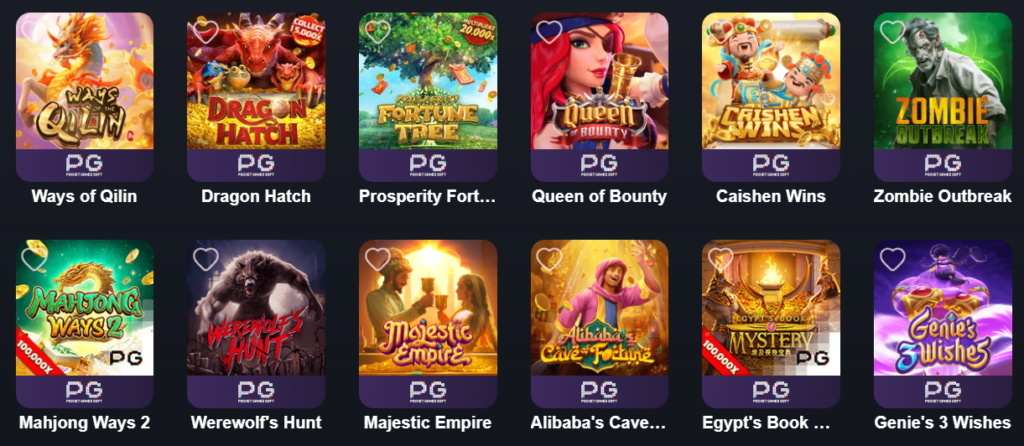1024x446 pixels.
Task: Mark Caishen Wins as favorite via heart
Action: 721,31
